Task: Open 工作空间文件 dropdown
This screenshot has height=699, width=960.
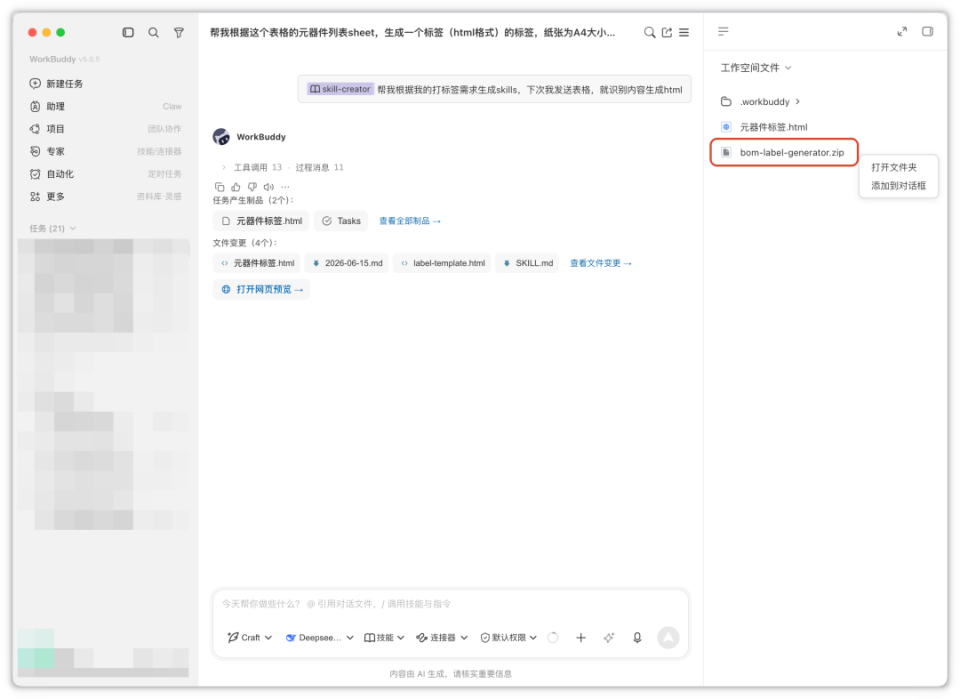Action: (x=756, y=68)
